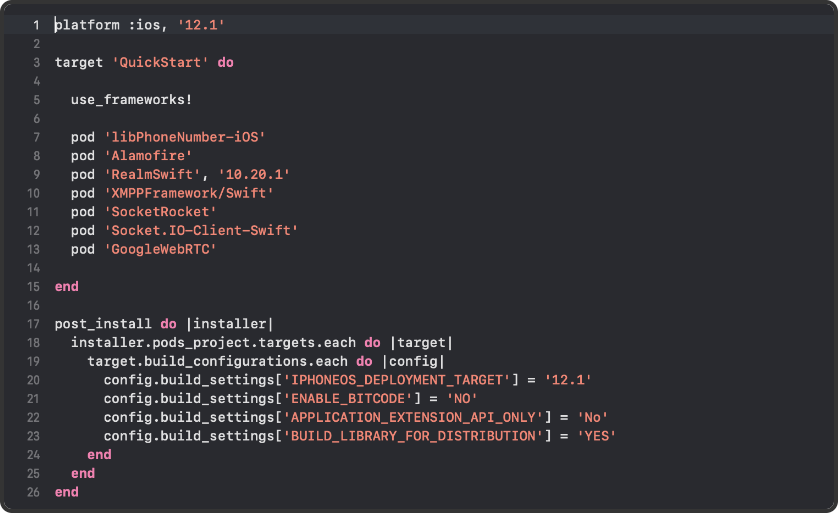Click the 'Socket.IO-Client-Swift' pod string
The height and width of the screenshot is (513, 838).
pos(200,231)
